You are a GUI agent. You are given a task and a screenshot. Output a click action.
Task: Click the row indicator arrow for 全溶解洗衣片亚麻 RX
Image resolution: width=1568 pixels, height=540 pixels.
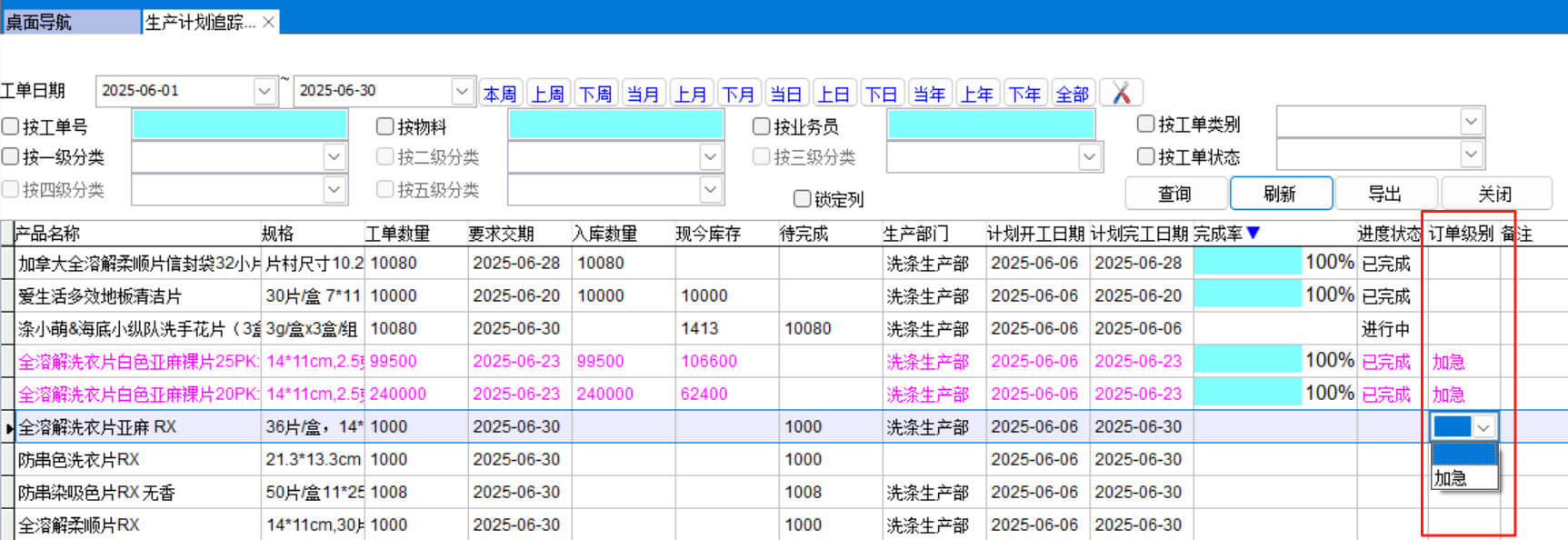[x=8, y=427]
